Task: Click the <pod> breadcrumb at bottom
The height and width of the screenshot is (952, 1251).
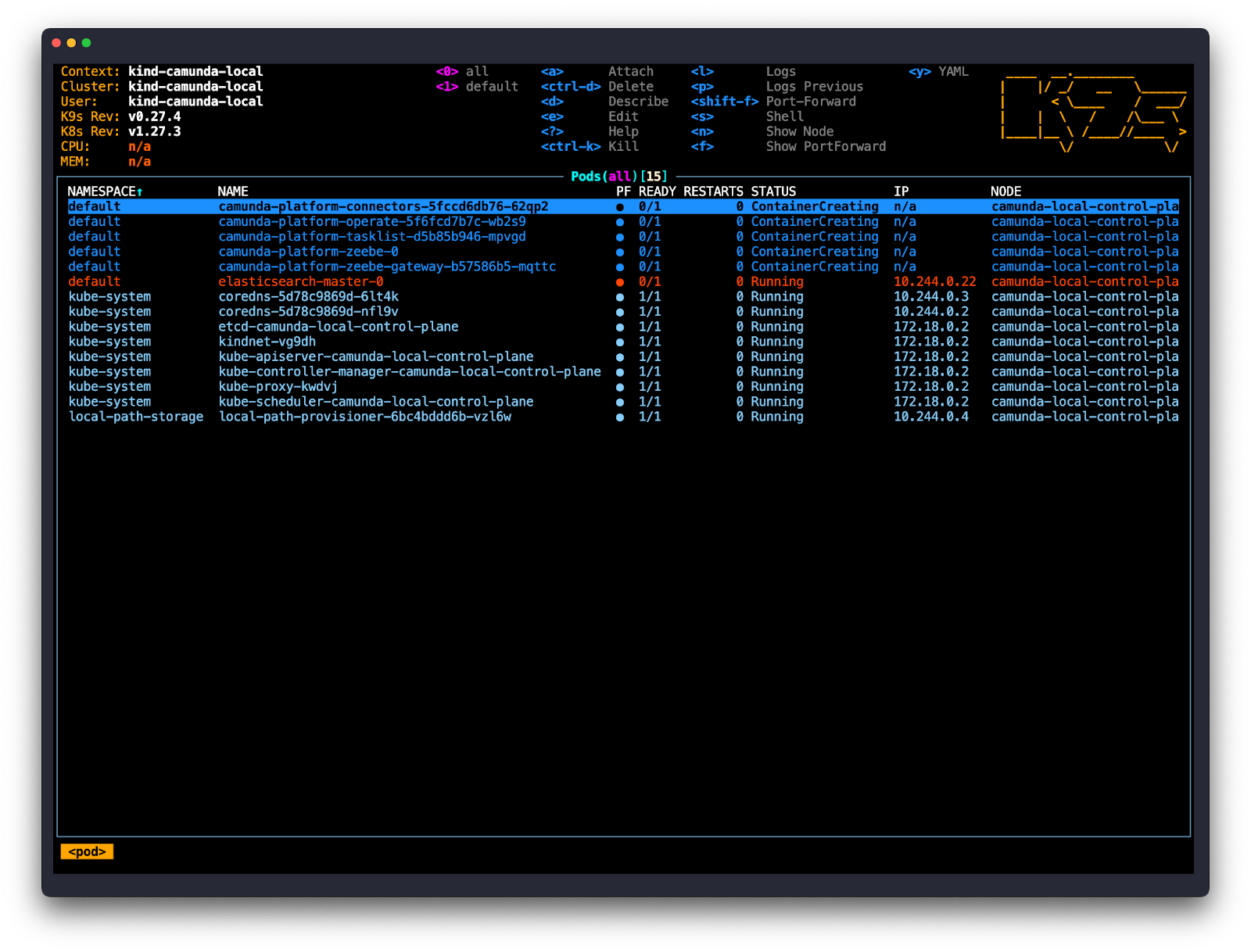Action: (x=87, y=852)
